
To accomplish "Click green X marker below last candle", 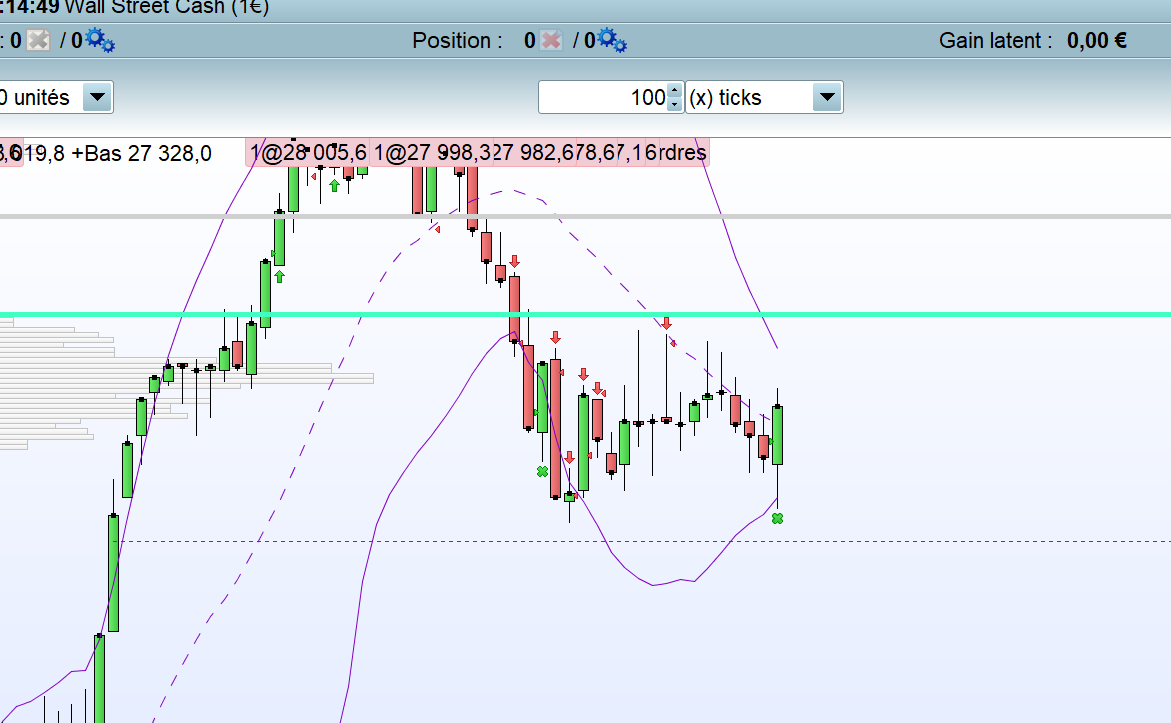I will point(777,518).
